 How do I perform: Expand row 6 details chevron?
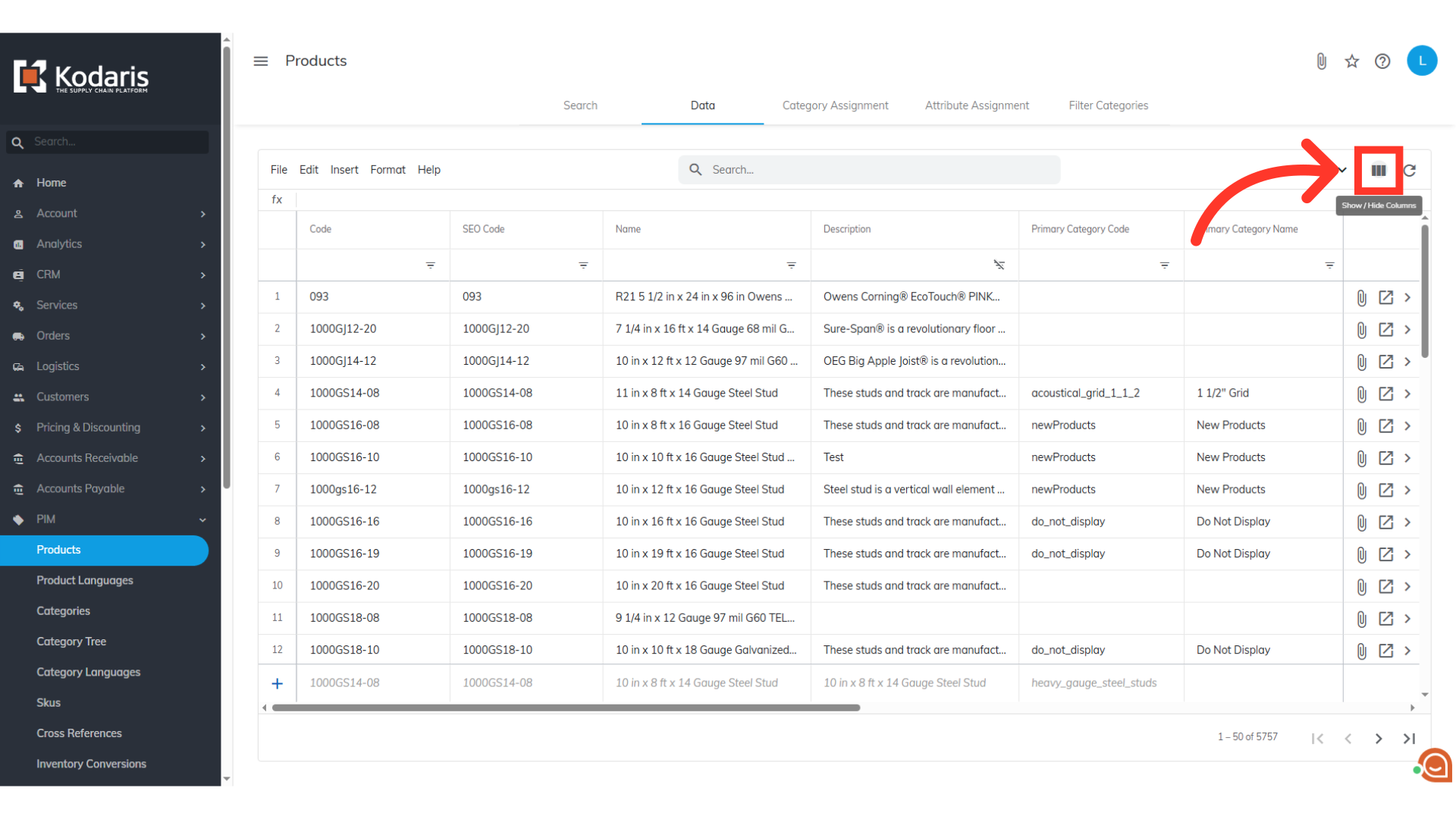point(1407,458)
